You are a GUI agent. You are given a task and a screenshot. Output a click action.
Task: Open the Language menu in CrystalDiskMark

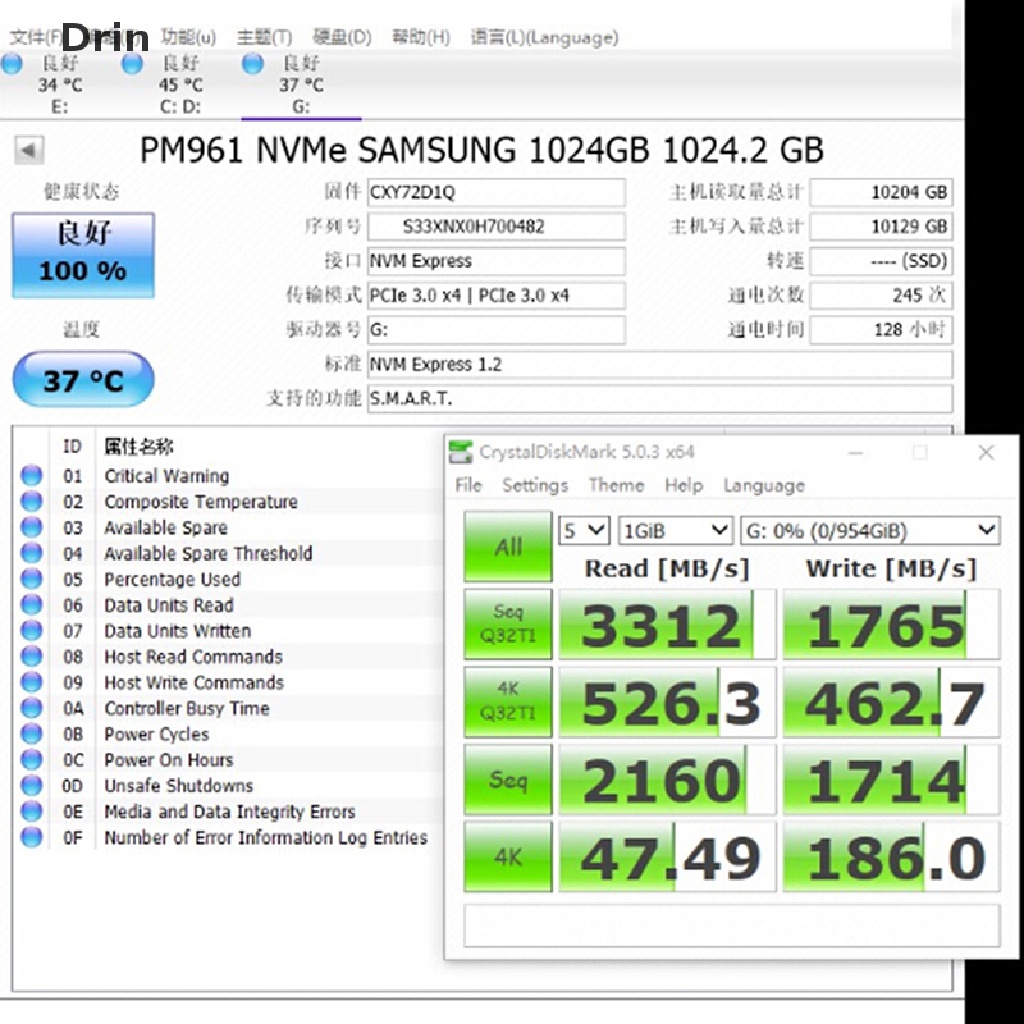(764, 485)
